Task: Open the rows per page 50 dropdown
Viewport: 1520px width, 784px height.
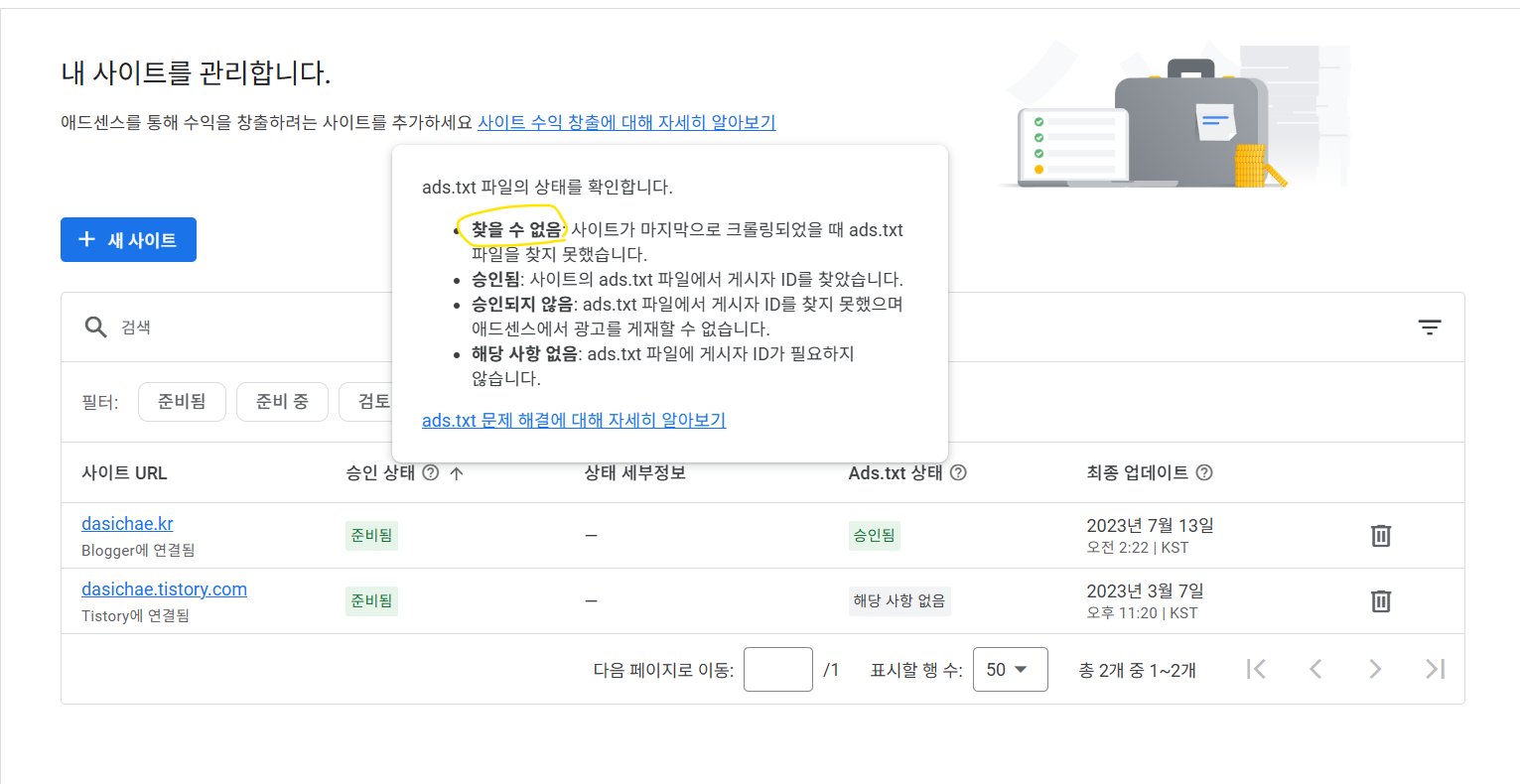Action: 1010,669
